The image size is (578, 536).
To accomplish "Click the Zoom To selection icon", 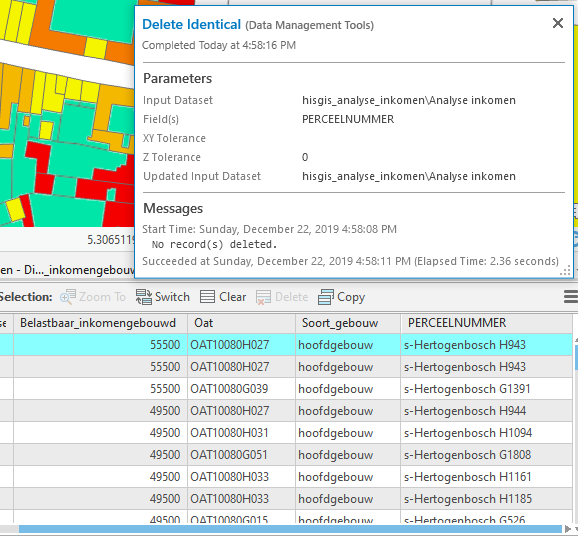I will (x=67, y=297).
